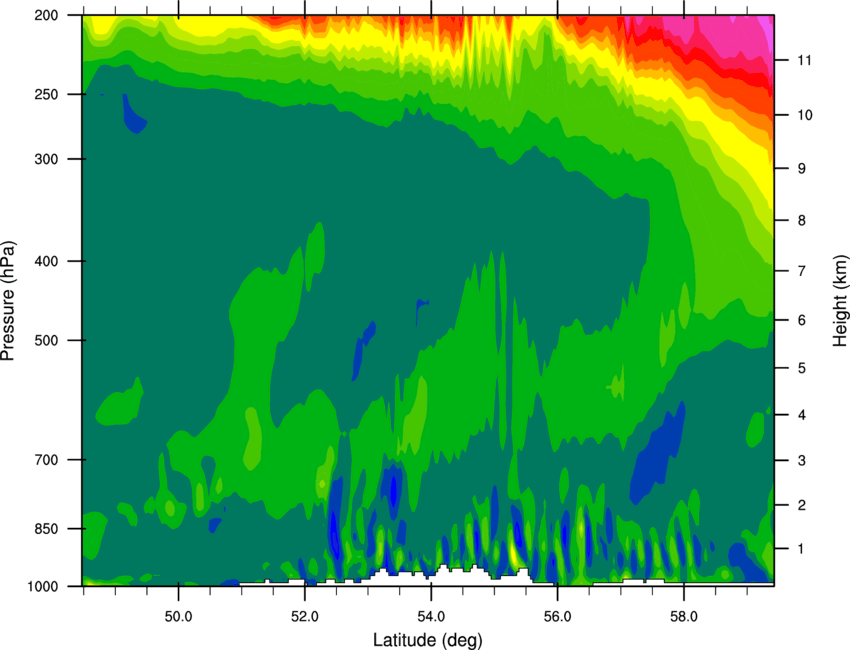Select the 400 pressure tick label
Screen dimensions: 850x650
click(x=47, y=261)
